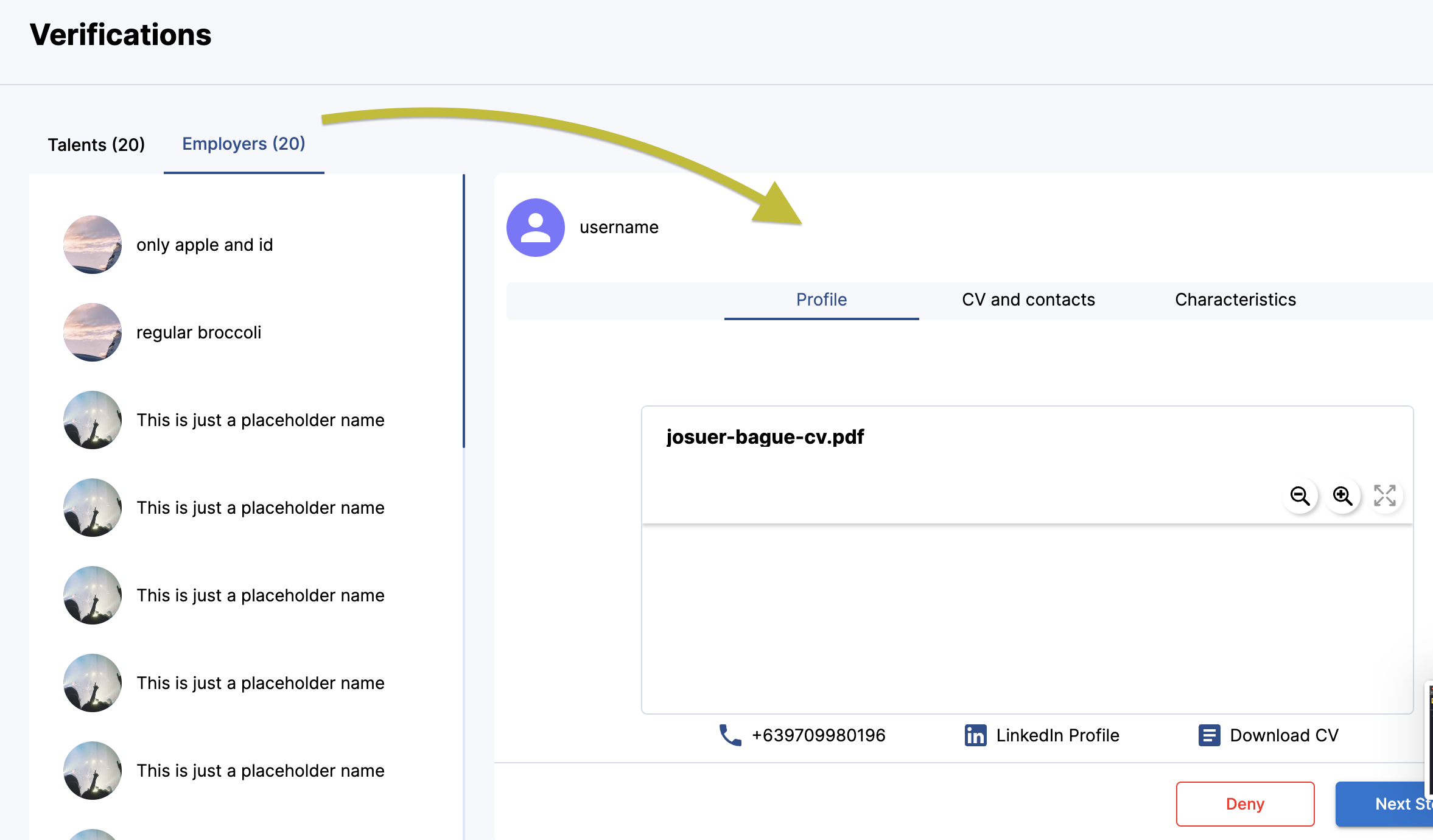Click the phone number +639709980196

(x=818, y=735)
